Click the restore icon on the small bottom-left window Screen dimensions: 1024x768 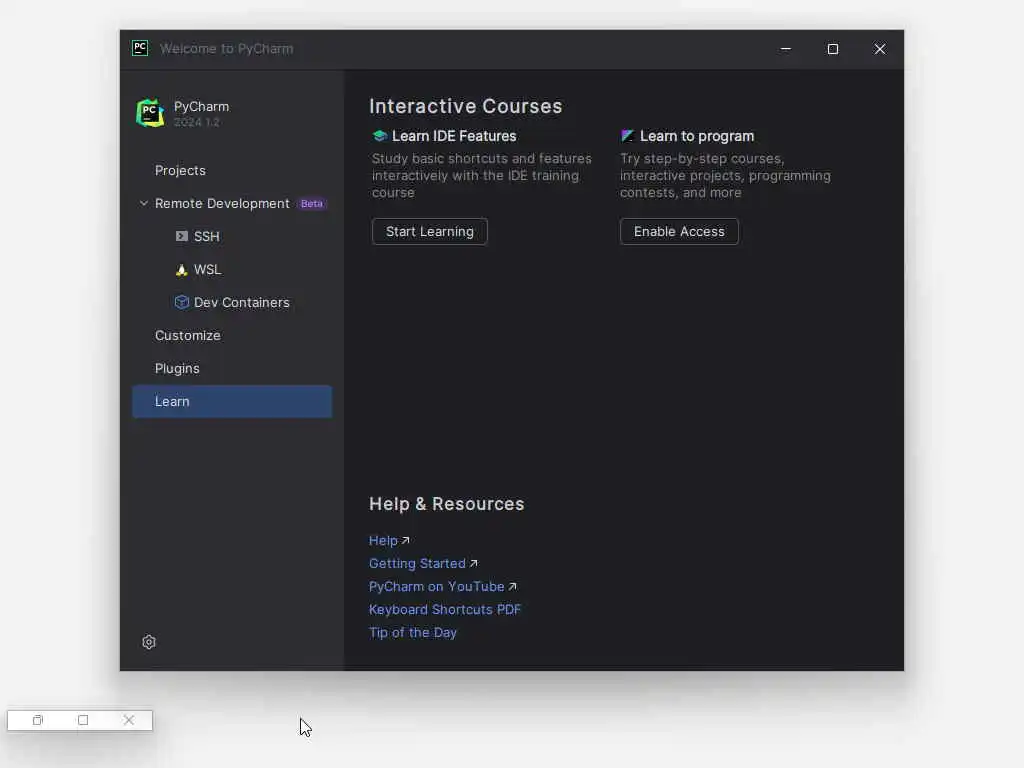pos(37,720)
